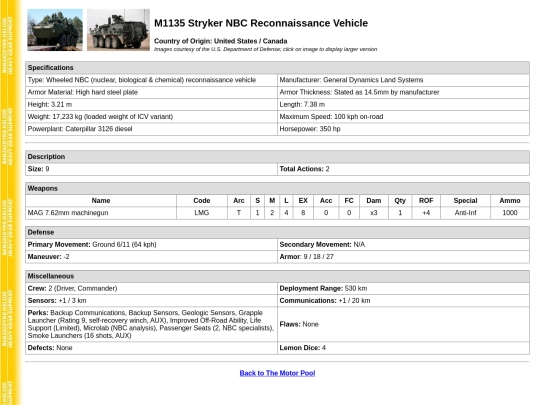The image size is (540, 405).
Task: Click the Anti-Inf special cell
Action: (465, 213)
